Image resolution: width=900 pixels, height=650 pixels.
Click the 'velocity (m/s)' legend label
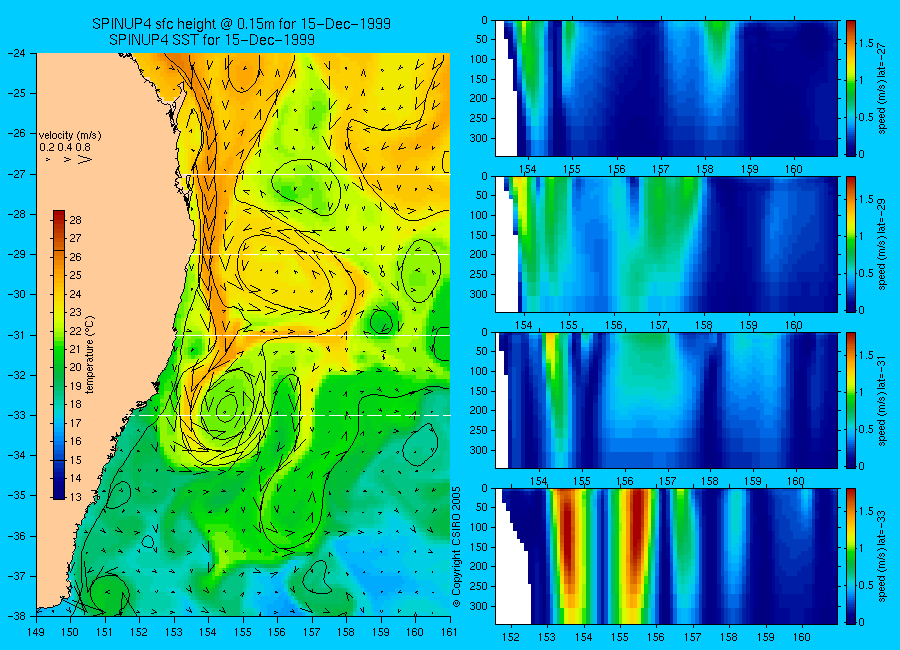pyautogui.click(x=70, y=136)
